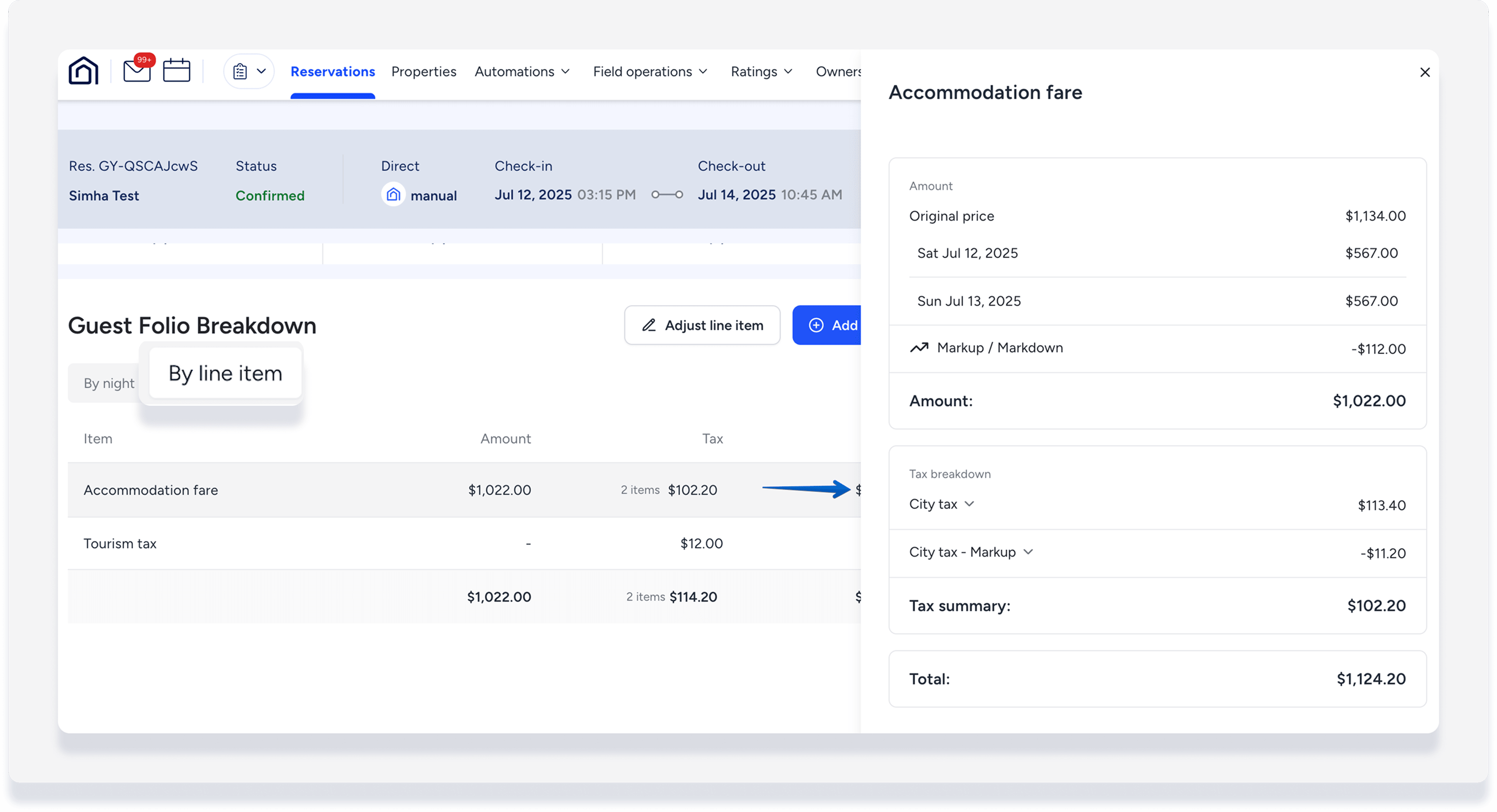Open the inbox mail icon
1497x812 pixels.
137,71
